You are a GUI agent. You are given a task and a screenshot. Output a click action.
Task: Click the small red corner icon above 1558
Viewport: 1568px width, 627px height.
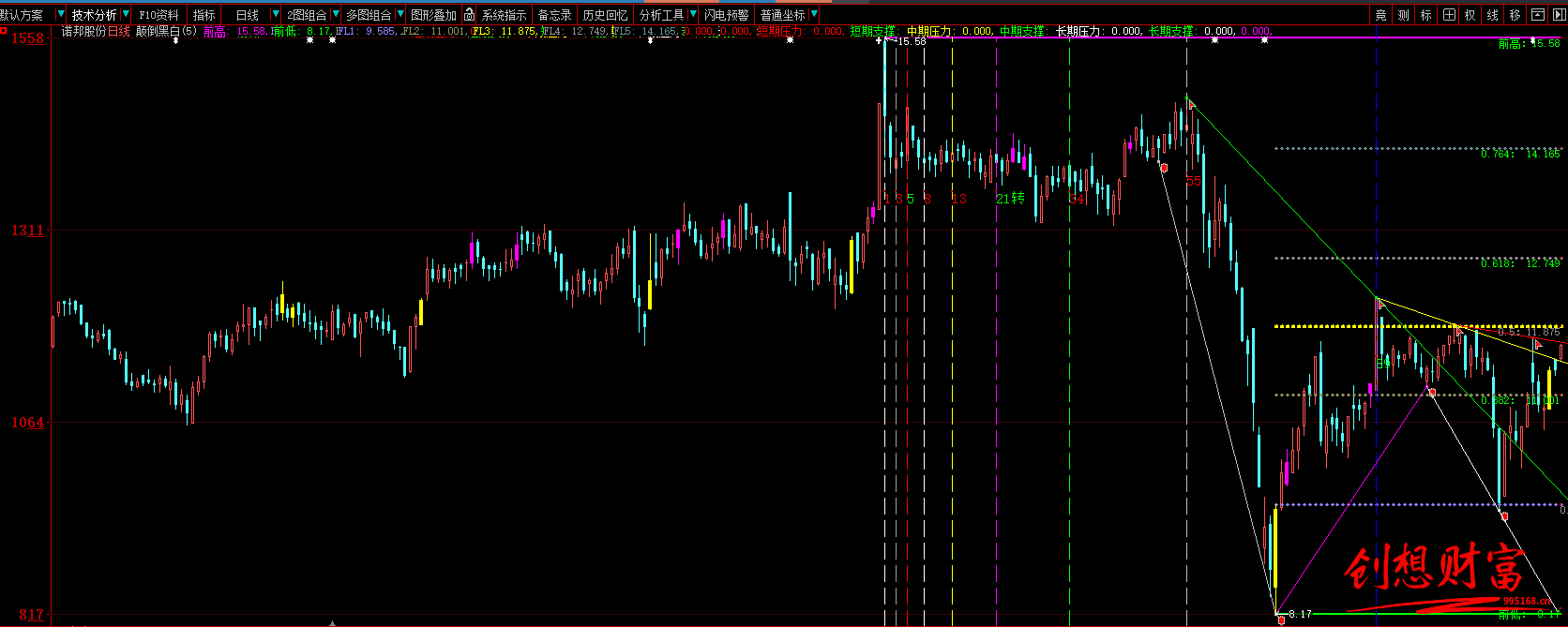click(4, 31)
